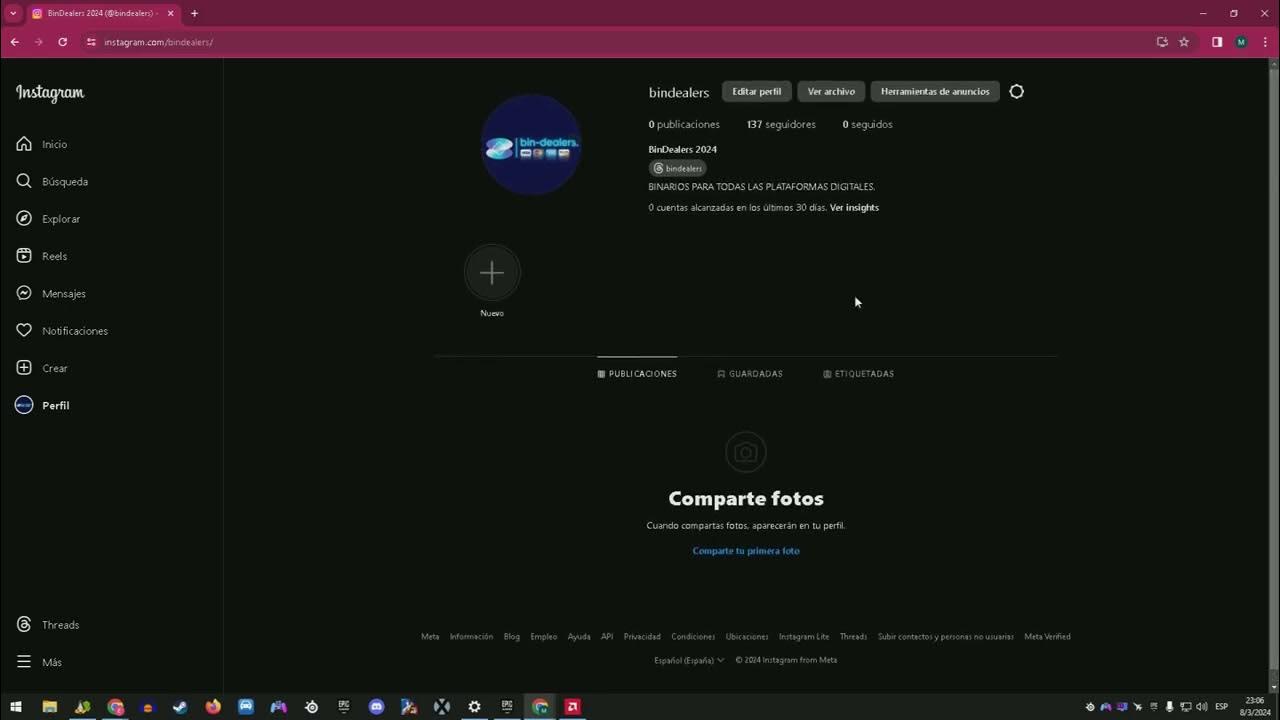Open Herramientas de anuncios
This screenshot has height=720, width=1280.
click(x=935, y=91)
